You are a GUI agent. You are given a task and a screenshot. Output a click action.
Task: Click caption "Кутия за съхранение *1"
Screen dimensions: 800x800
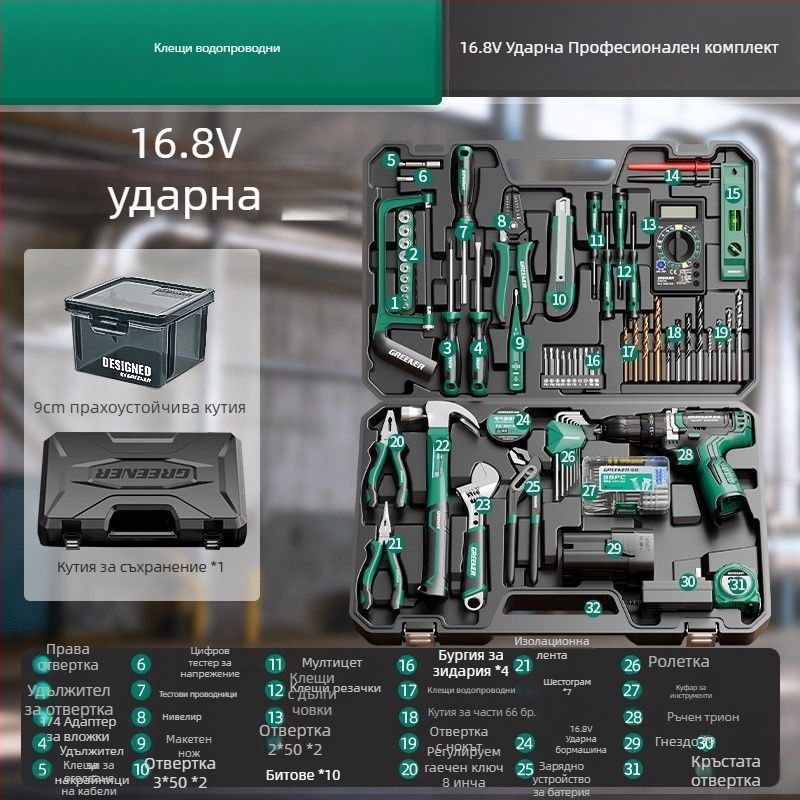point(140,566)
